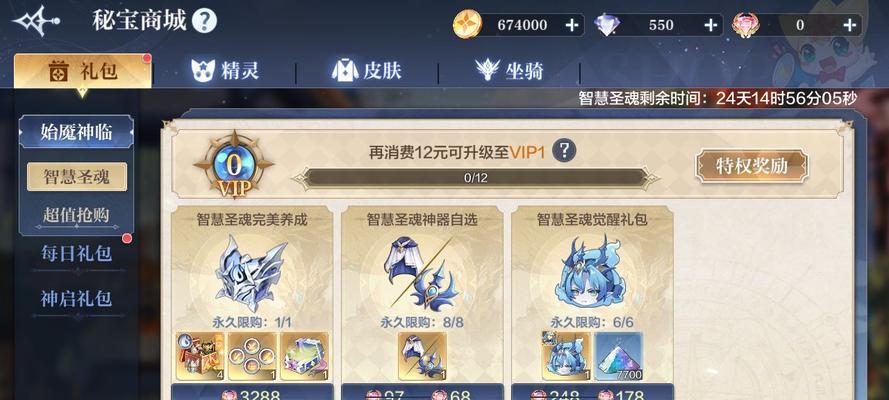Add diamonds with the plus next to 550
Screen dimensions: 889x400
click(710, 25)
